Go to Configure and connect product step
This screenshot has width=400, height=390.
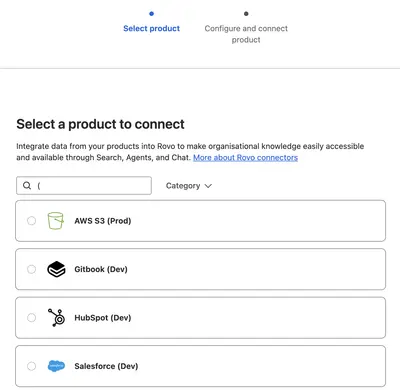[246, 34]
